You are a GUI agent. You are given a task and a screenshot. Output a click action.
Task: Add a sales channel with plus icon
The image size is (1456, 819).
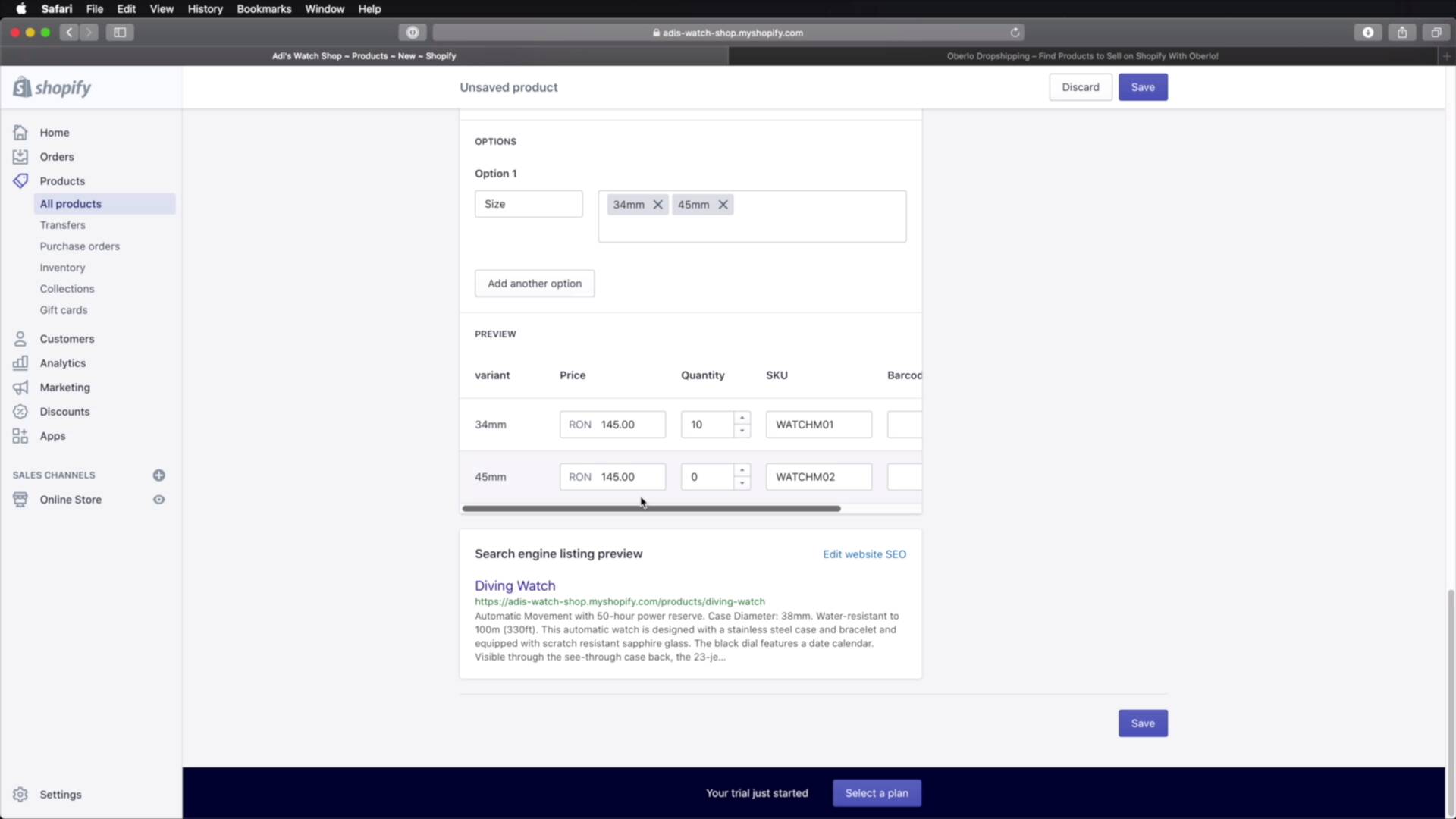pyautogui.click(x=158, y=475)
